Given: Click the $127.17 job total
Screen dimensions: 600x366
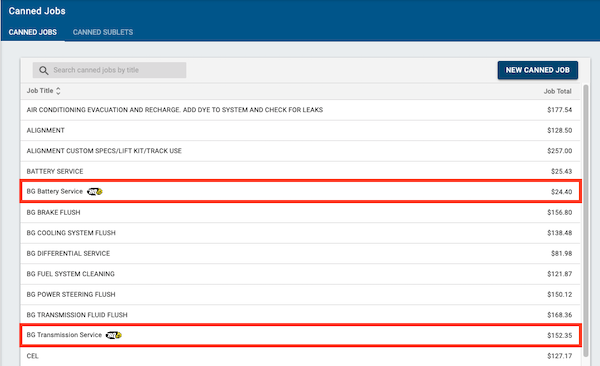Looking at the screenshot, I should point(559,356).
